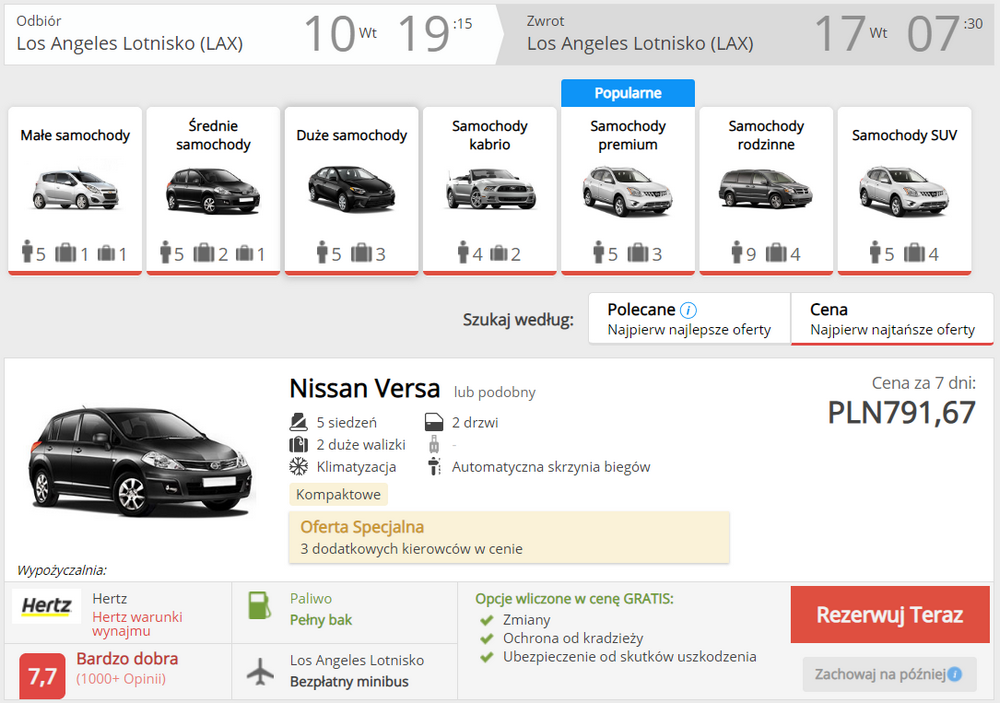Click the pickup time 19:15

(434, 33)
